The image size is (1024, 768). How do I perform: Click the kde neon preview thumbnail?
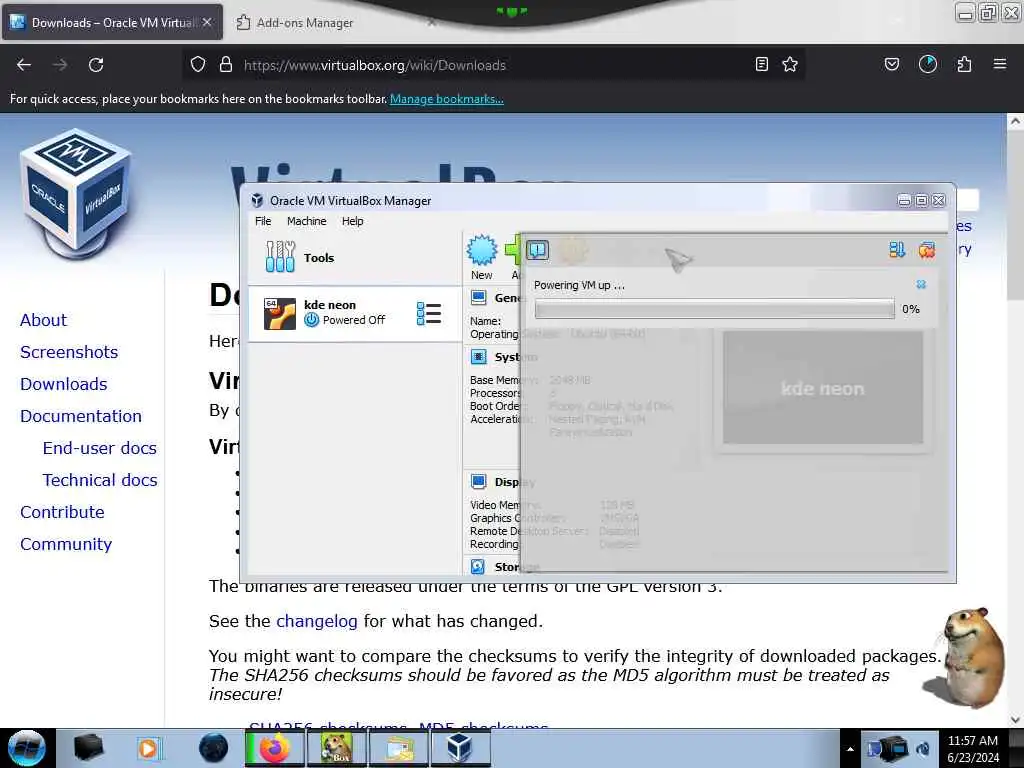click(823, 387)
